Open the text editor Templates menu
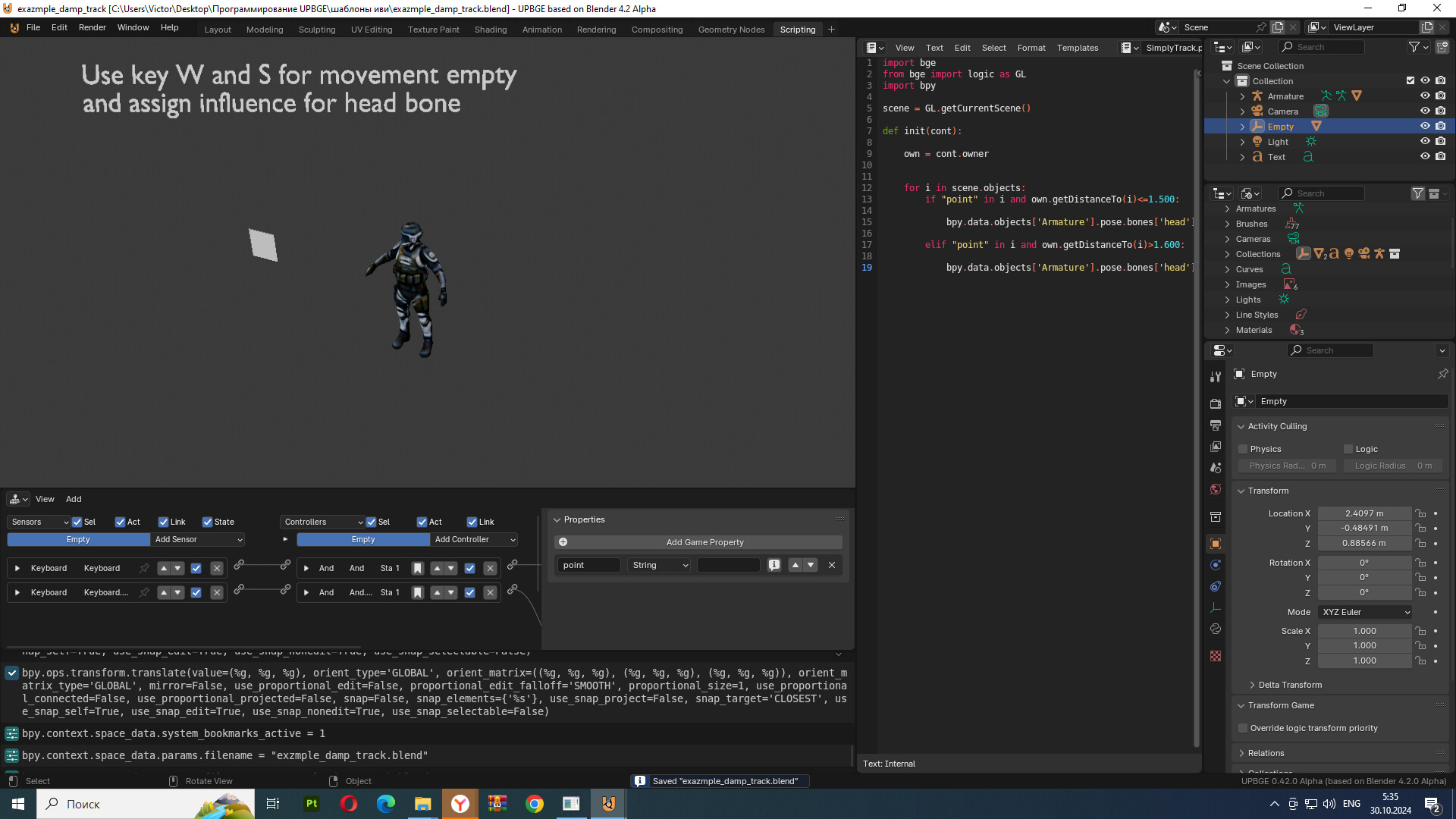1456x819 pixels. (x=1078, y=48)
